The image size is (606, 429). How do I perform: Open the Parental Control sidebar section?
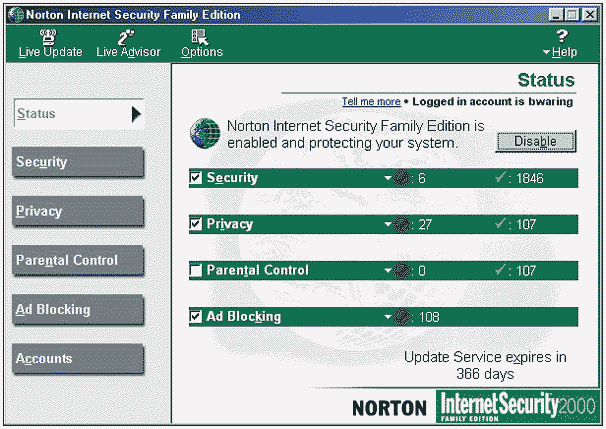click(78, 260)
